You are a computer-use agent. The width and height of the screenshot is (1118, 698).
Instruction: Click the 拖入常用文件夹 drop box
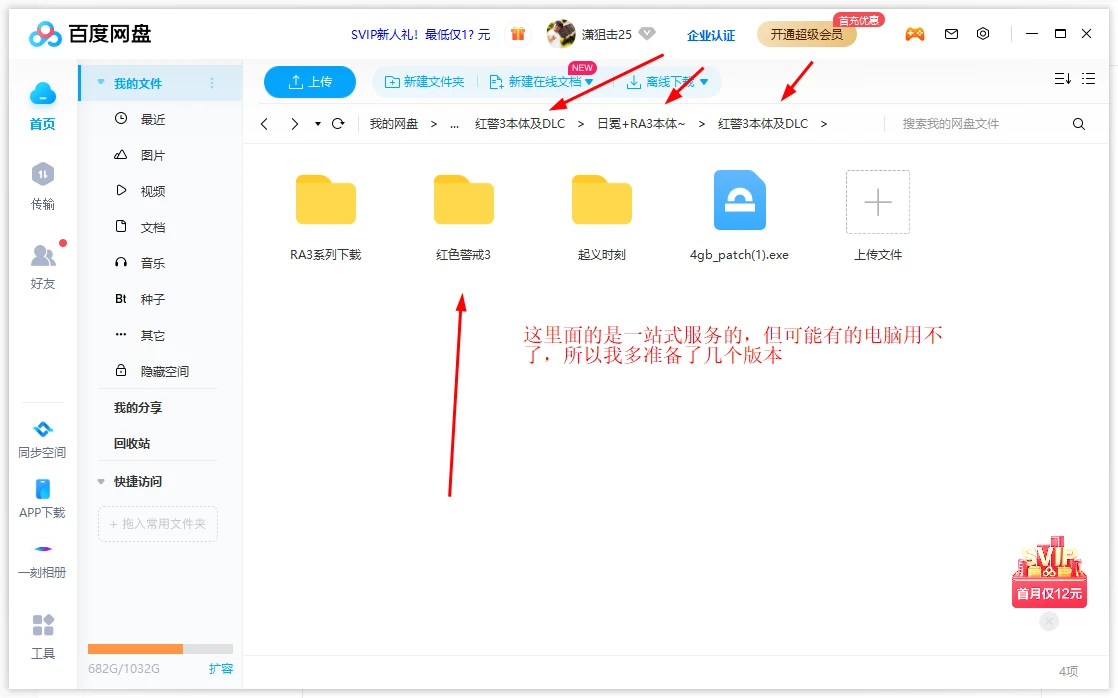tap(158, 524)
